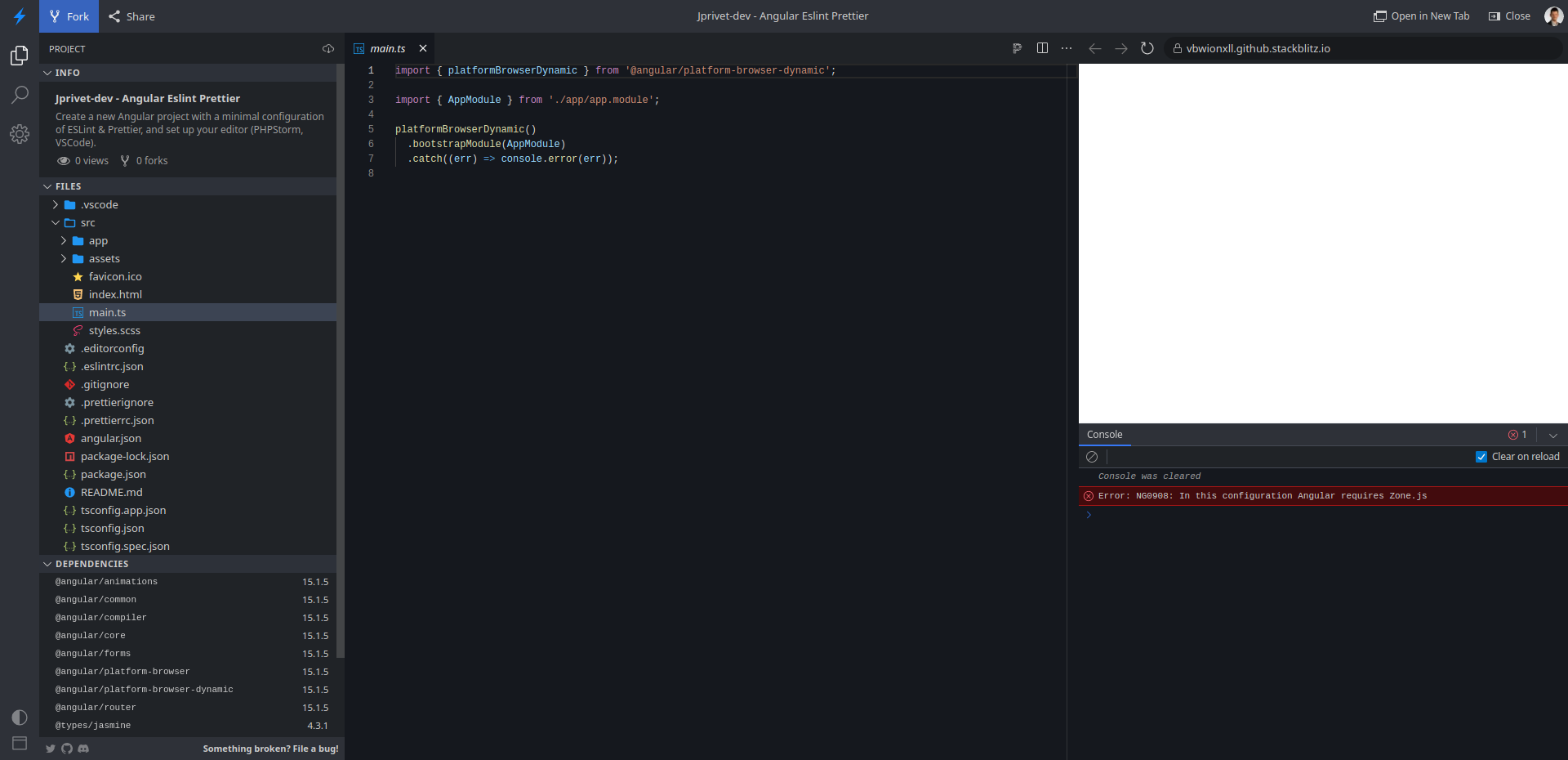This screenshot has height=760, width=1568.
Task: Click the views eye icon in project info
Action: 63,161
